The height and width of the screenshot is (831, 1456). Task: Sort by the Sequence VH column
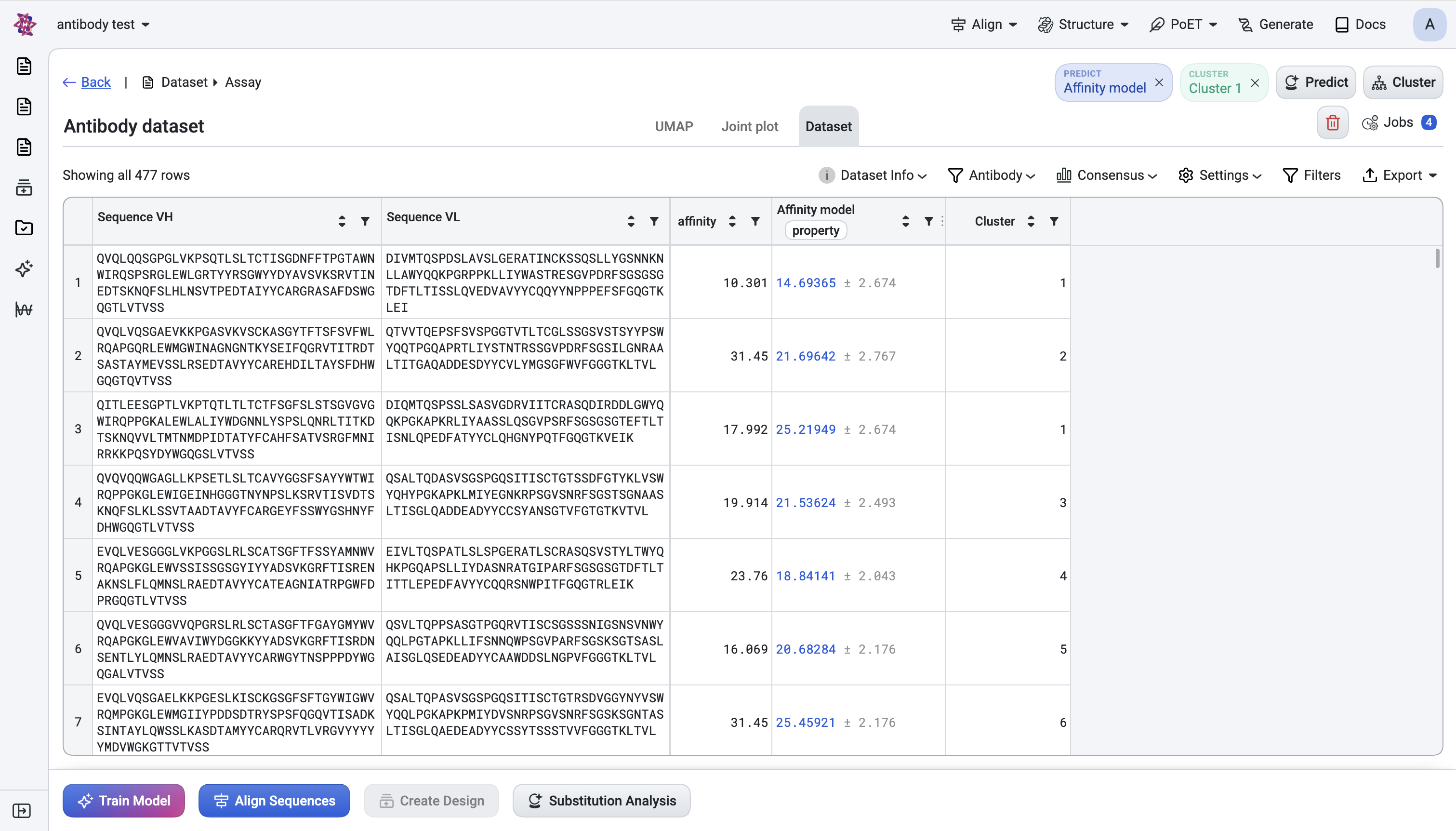point(342,221)
